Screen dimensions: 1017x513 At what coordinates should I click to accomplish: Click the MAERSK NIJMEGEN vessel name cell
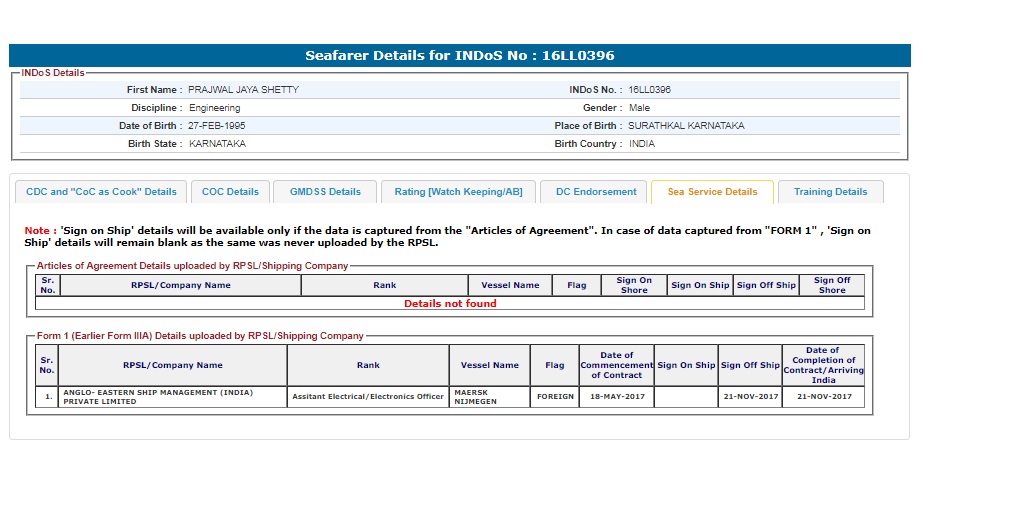489,397
